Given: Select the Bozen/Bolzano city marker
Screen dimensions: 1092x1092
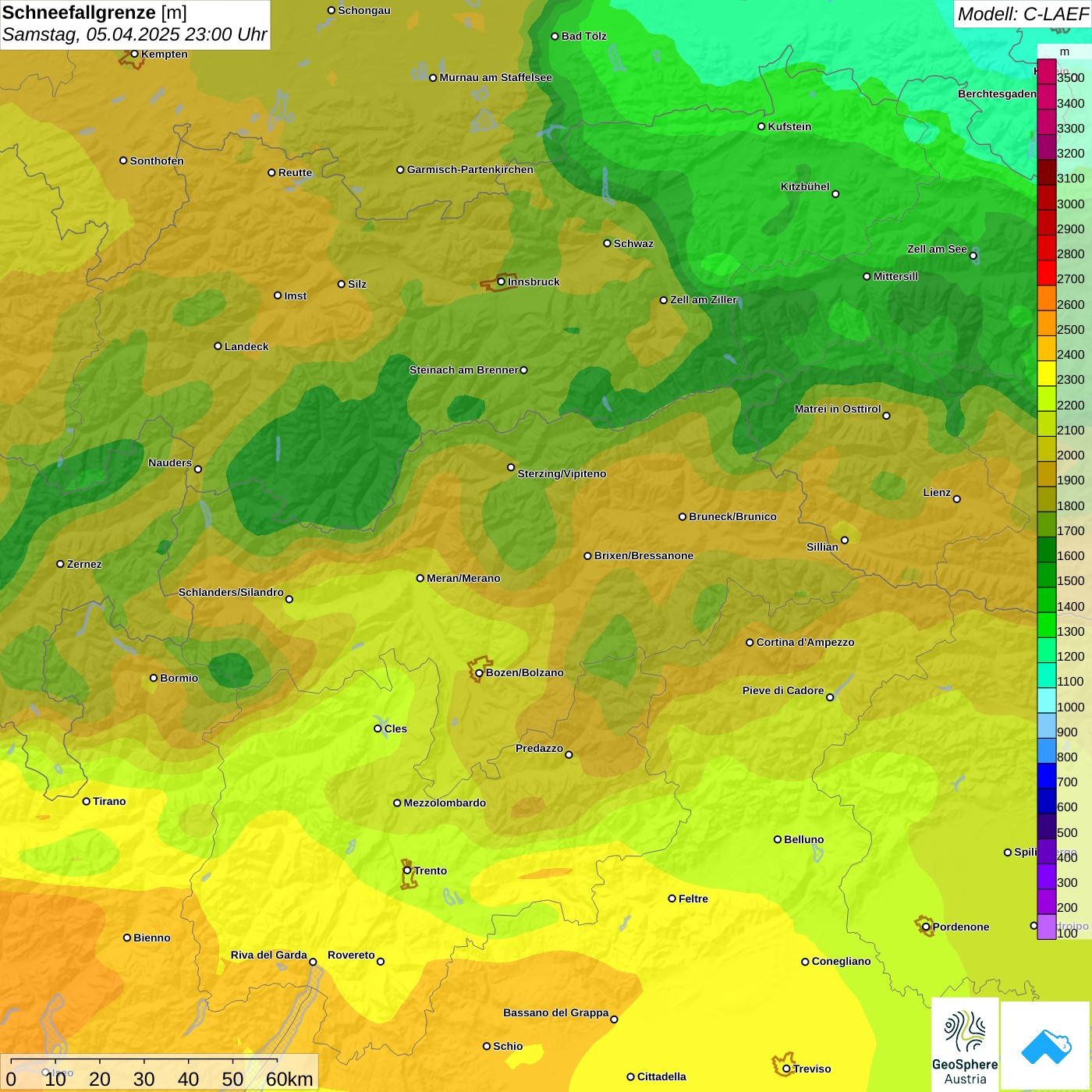Looking at the screenshot, I should pos(480,672).
